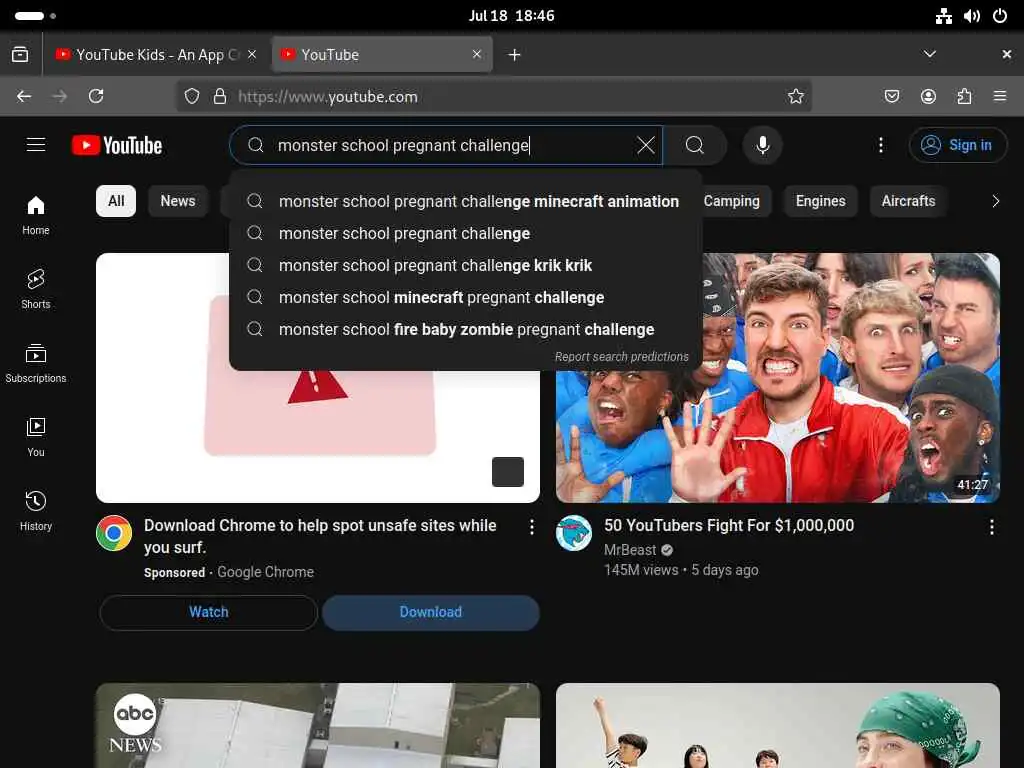Image resolution: width=1024 pixels, height=768 pixels.
Task: Select the Aircrafts filter chip
Action: (908, 201)
